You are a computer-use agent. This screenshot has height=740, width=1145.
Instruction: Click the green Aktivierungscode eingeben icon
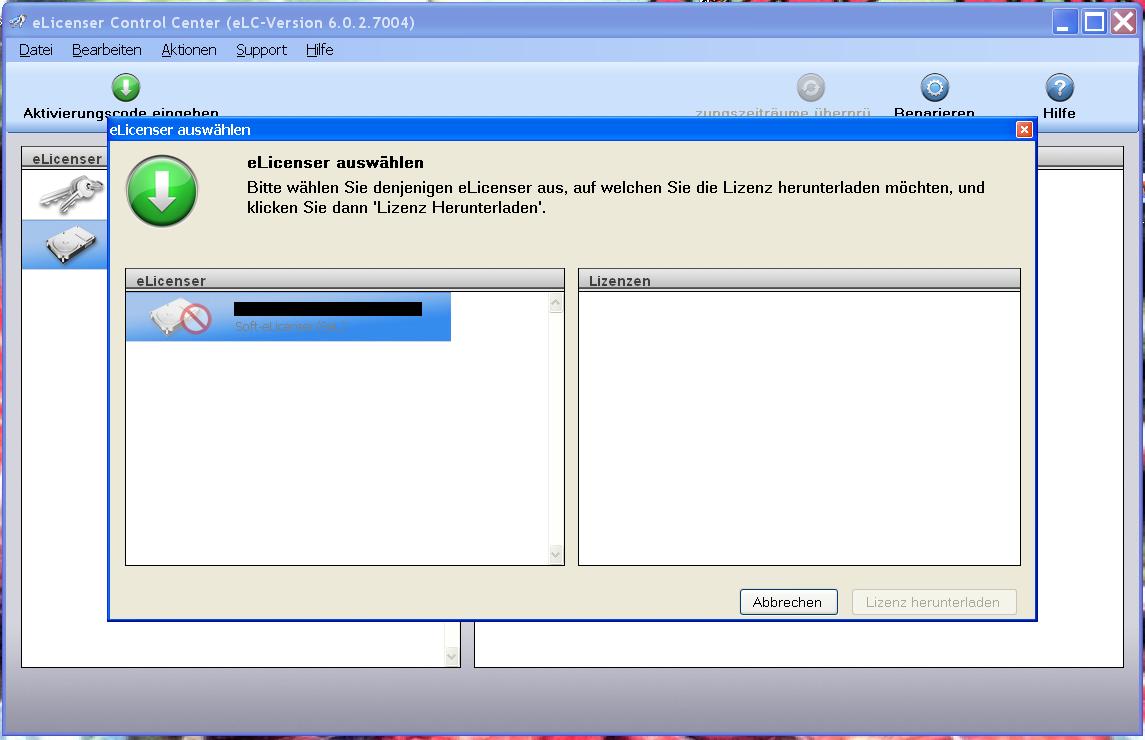(125, 89)
